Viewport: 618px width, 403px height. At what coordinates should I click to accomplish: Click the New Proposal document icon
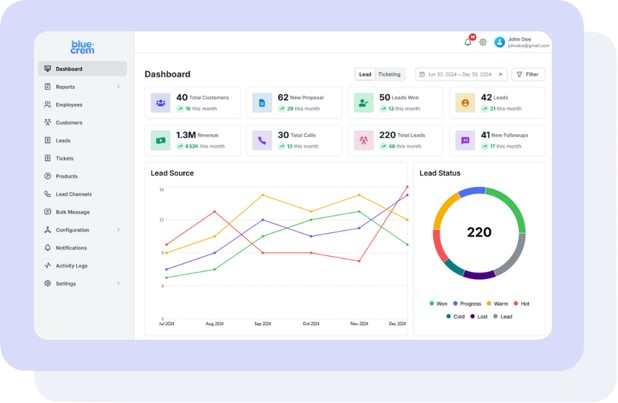tap(262, 102)
